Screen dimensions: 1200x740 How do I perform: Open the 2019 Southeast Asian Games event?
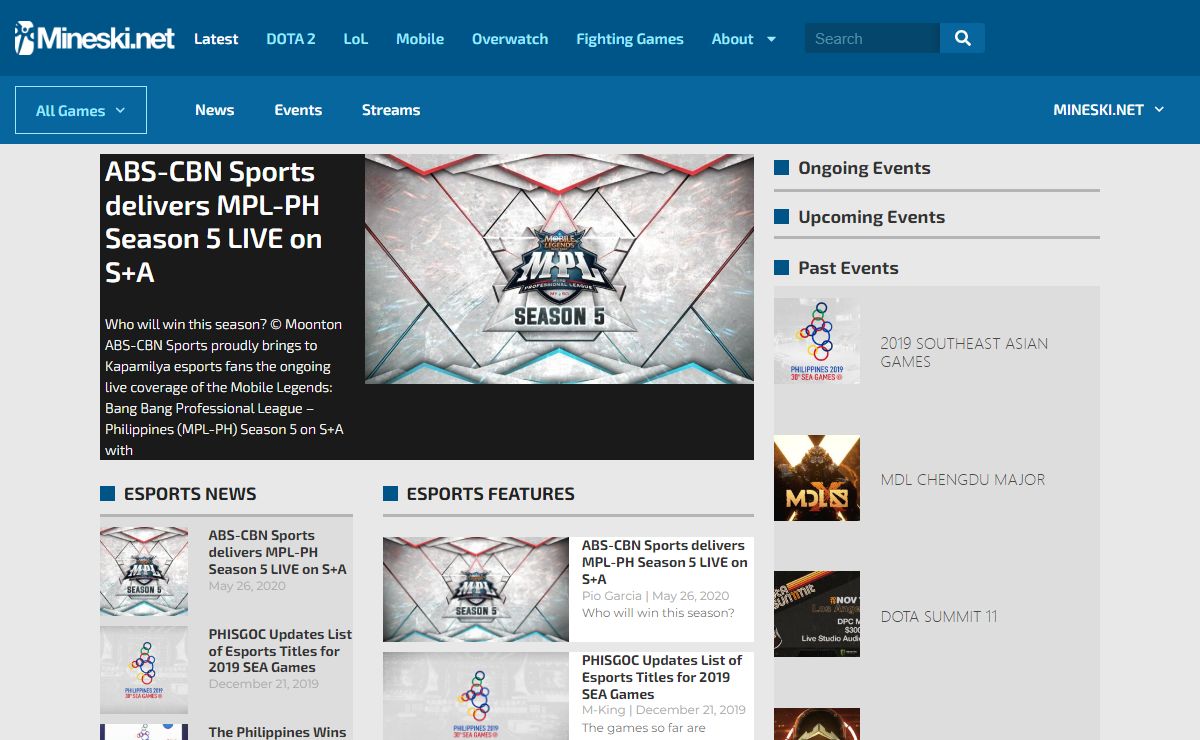pyautogui.click(x=964, y=352)
